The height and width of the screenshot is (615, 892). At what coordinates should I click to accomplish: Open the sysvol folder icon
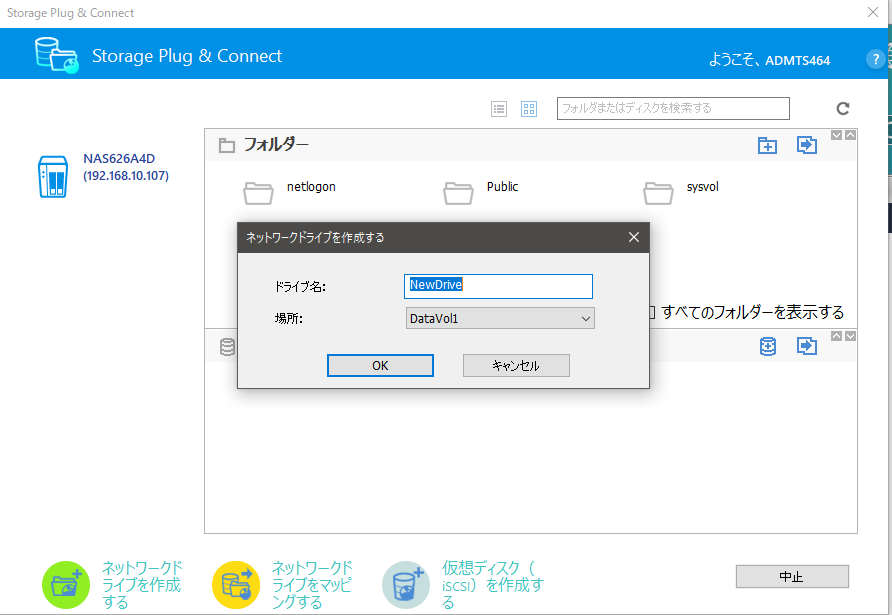pyautogui.click(x=658, y=193)
